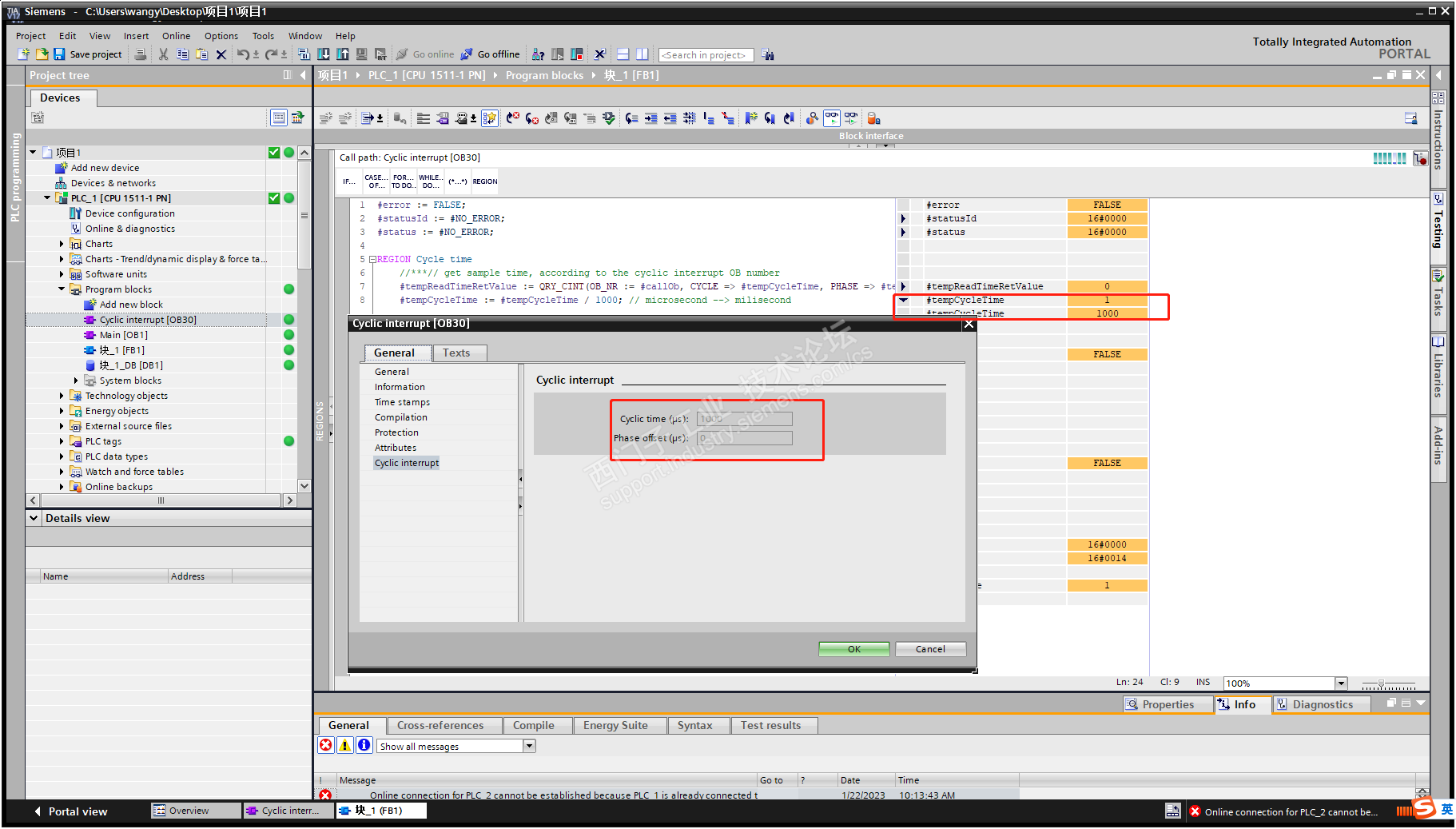1456x829 pixels.
Task: Open the Show all messages dropdown
Action: point(529,746)
